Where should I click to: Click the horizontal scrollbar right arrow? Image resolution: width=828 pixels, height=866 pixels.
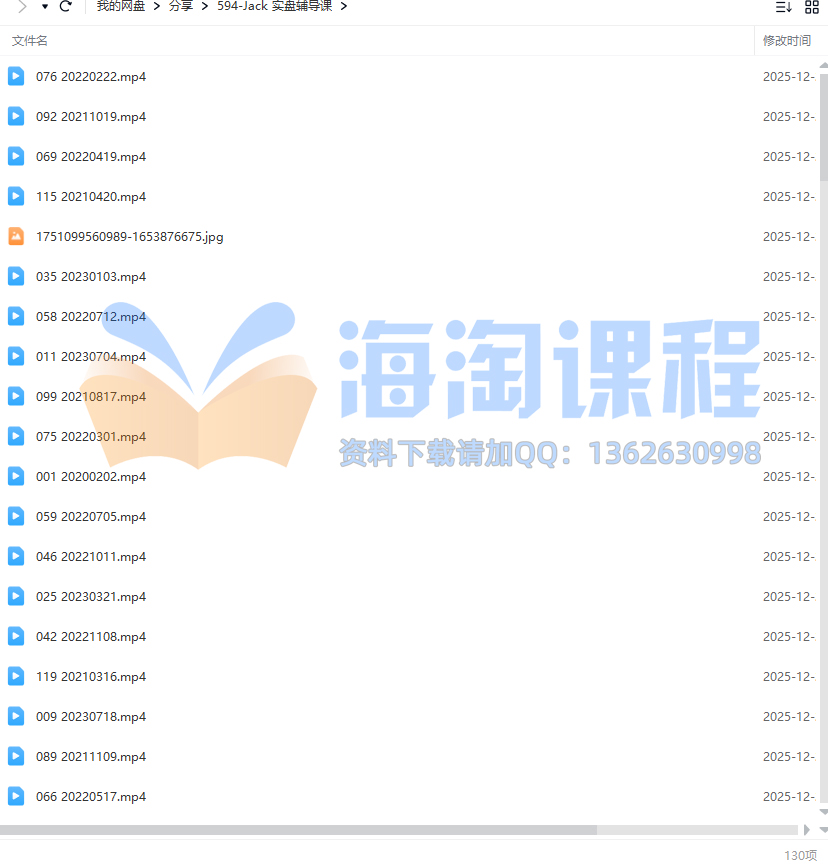(x=807, y=830)
